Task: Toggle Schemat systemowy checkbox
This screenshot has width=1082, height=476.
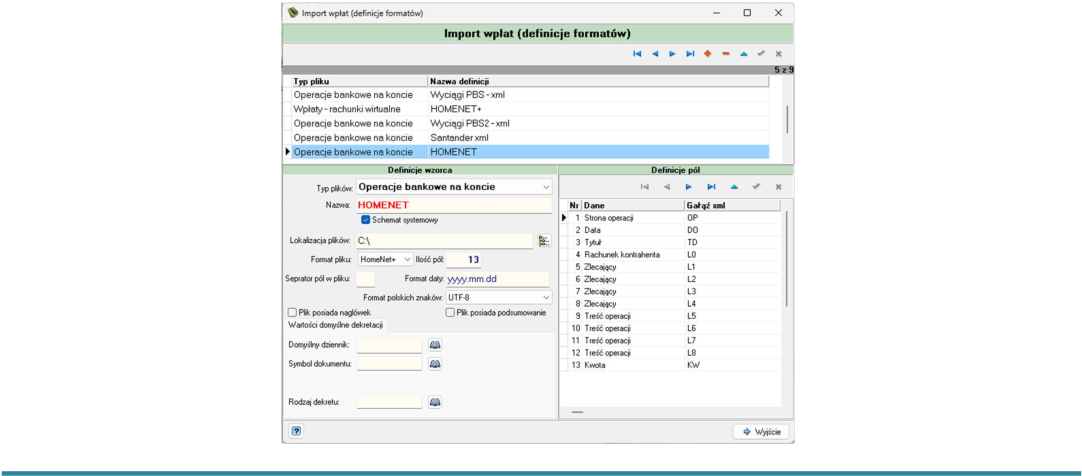Action: coord(366,220)
